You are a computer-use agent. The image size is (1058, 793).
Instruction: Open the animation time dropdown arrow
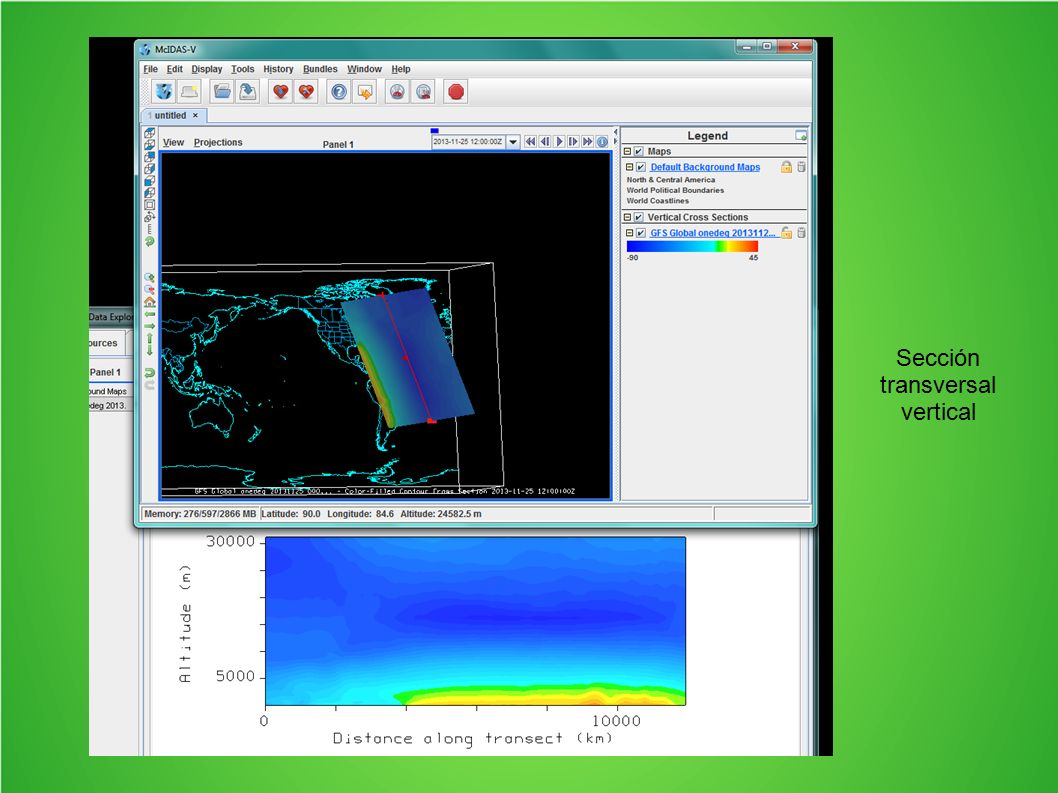click(x=513, y=142)
